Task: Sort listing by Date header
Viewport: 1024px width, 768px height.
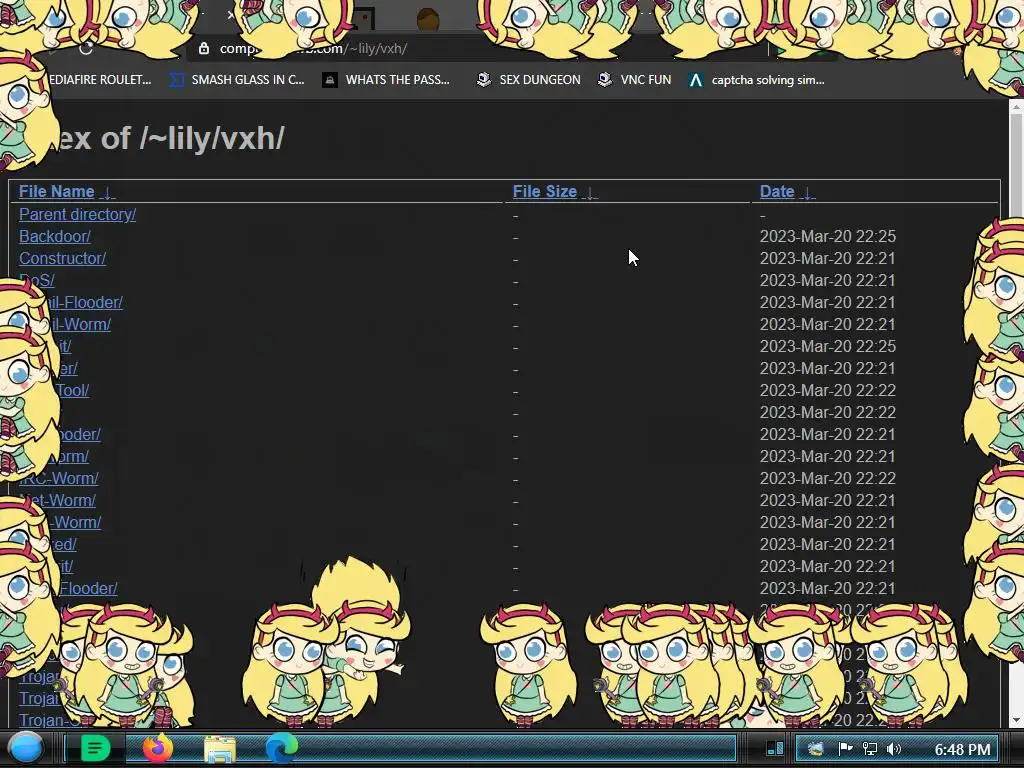Action: tap(777, 191)
